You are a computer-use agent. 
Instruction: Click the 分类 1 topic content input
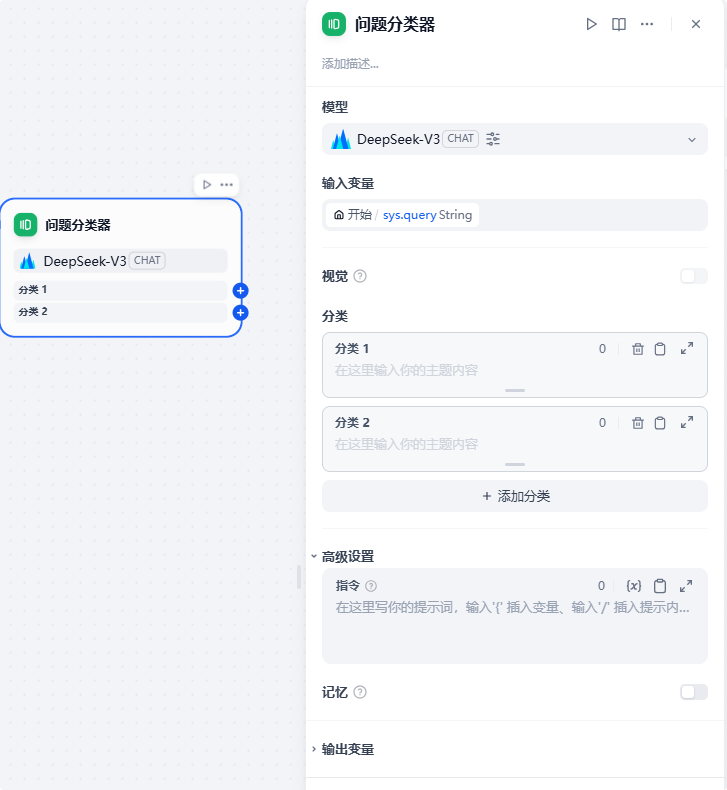tap(514, 371)
